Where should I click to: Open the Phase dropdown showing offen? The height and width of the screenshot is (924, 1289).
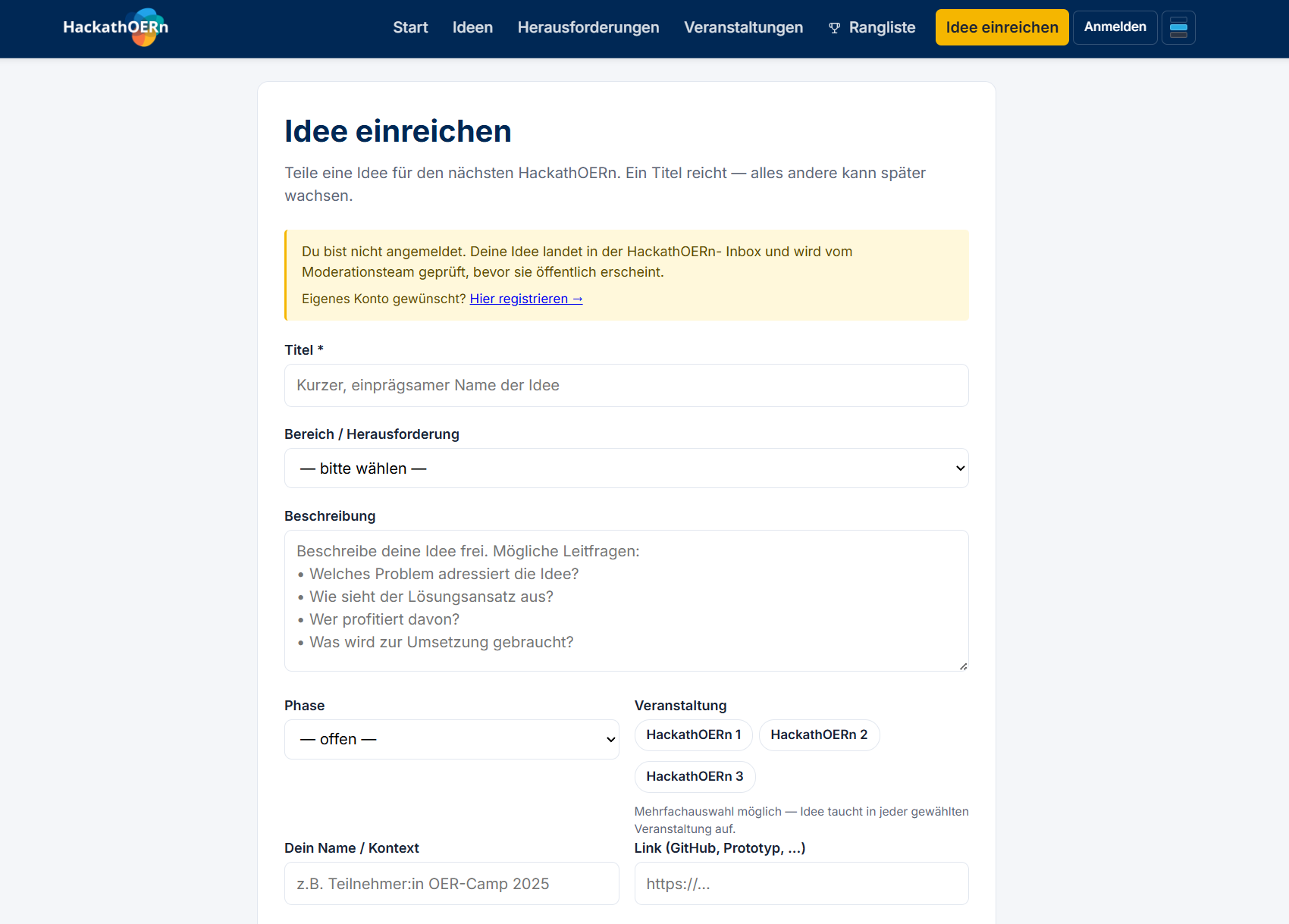tap(452, 739)
